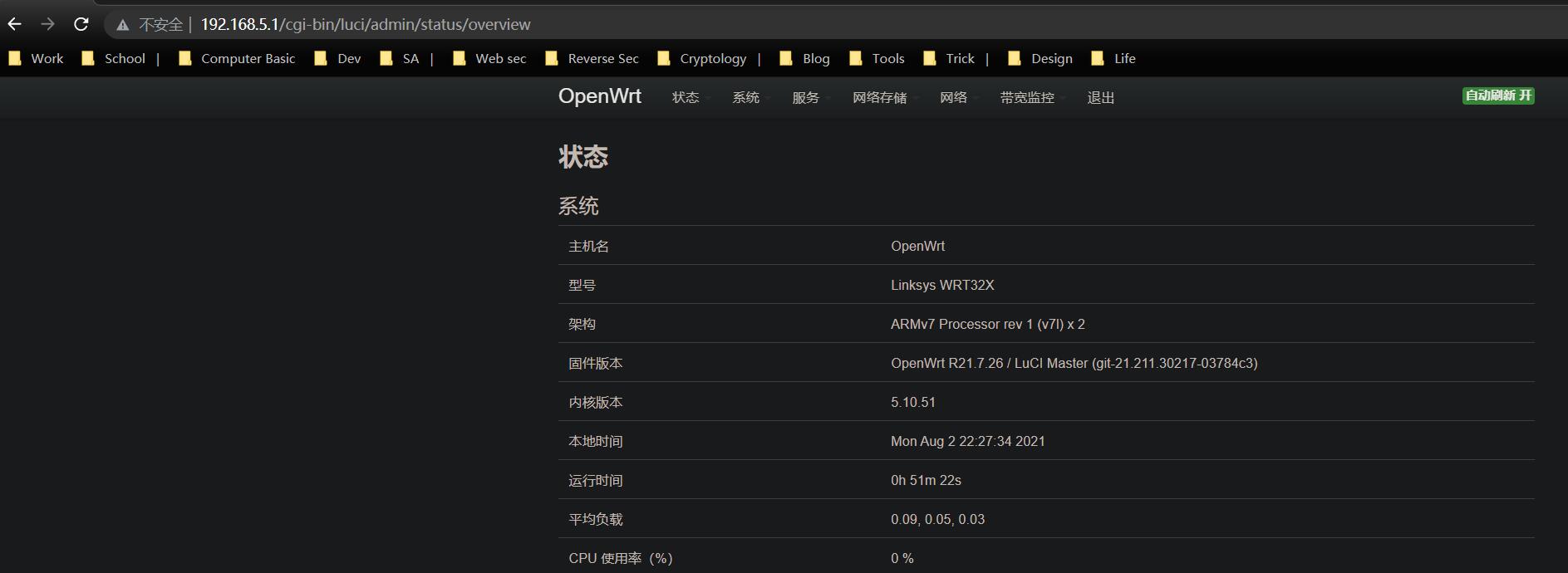Open the Dev bookmark folder
Screen dimensions: 1568x573
337,58
